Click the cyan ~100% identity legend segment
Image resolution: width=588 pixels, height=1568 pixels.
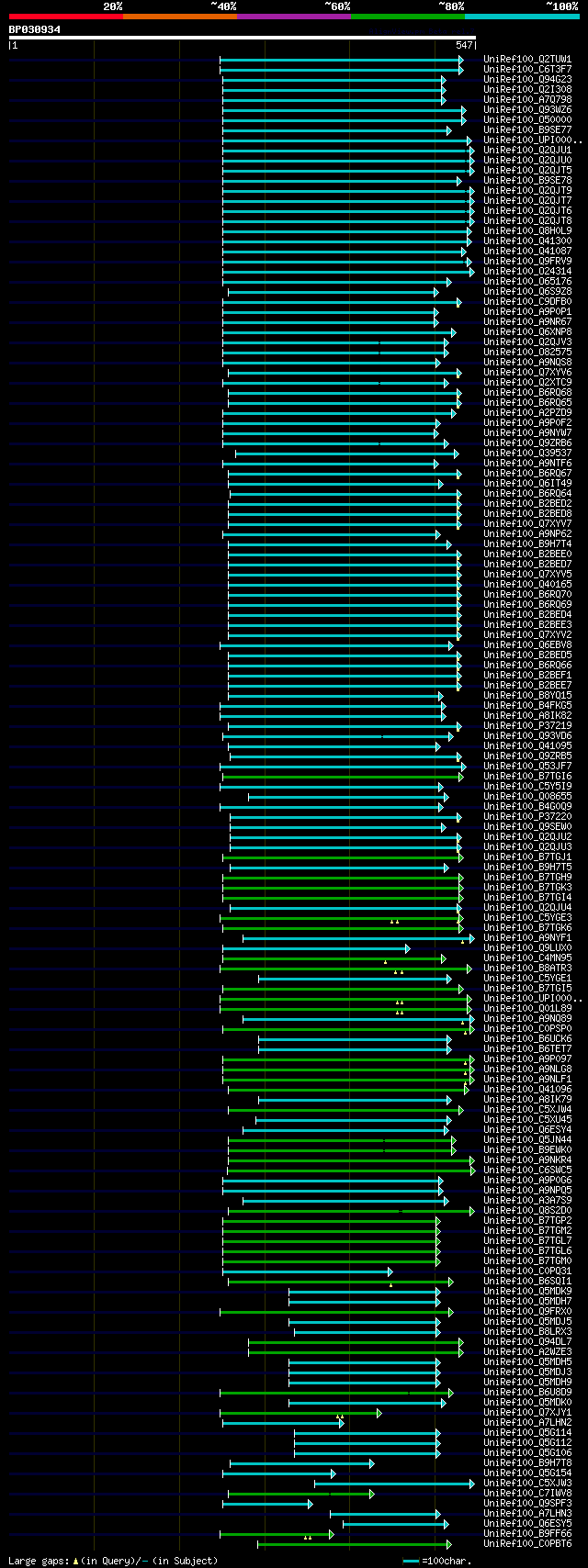[522, 17]
